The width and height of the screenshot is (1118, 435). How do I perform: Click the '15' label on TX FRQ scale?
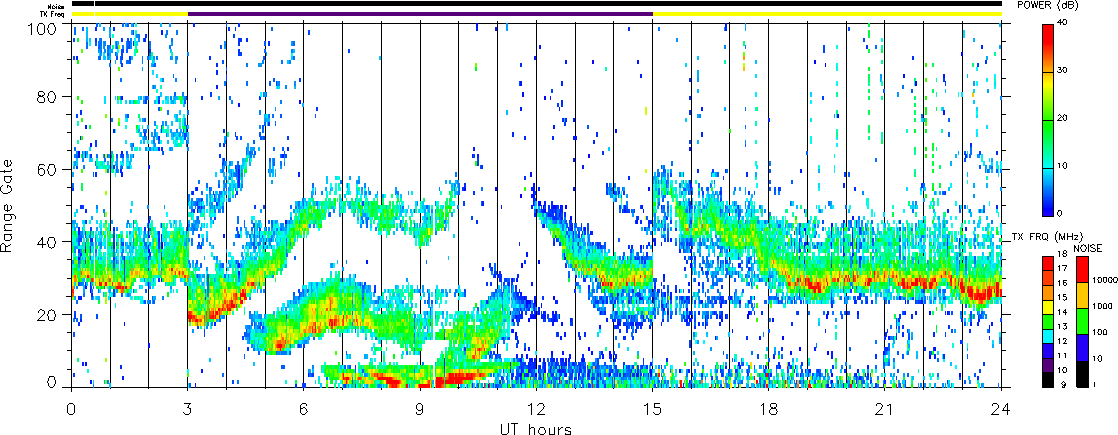tap(1062, 297)
